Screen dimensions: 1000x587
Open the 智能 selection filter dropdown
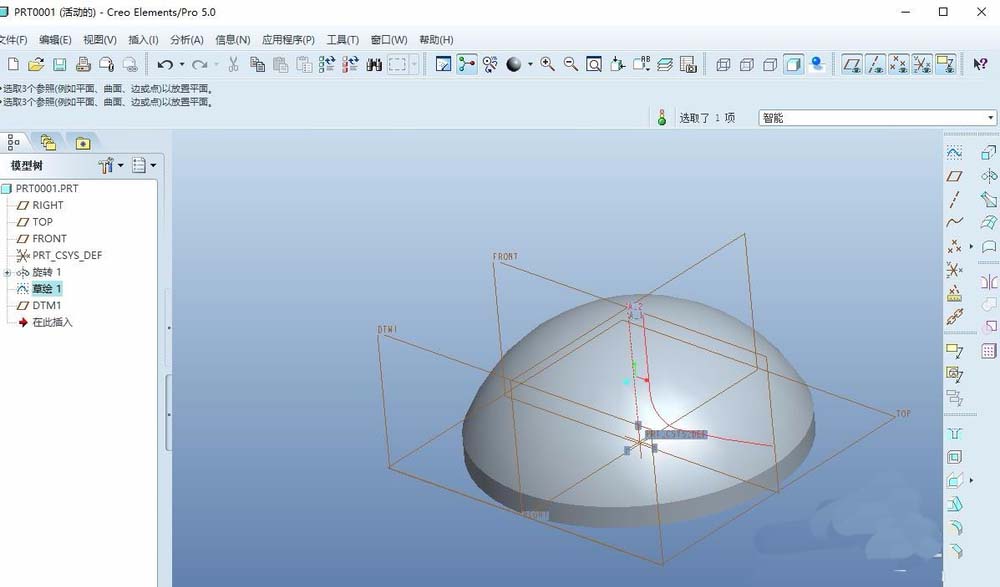click(990, 118)
